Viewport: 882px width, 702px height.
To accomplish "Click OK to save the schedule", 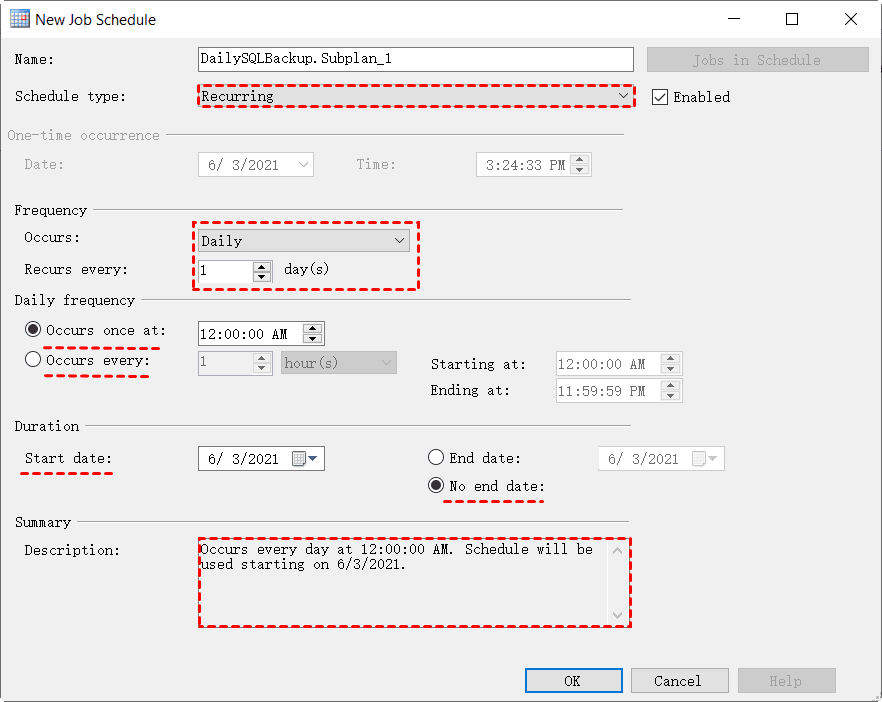I will pyautogui.click(x=573, y=680).
